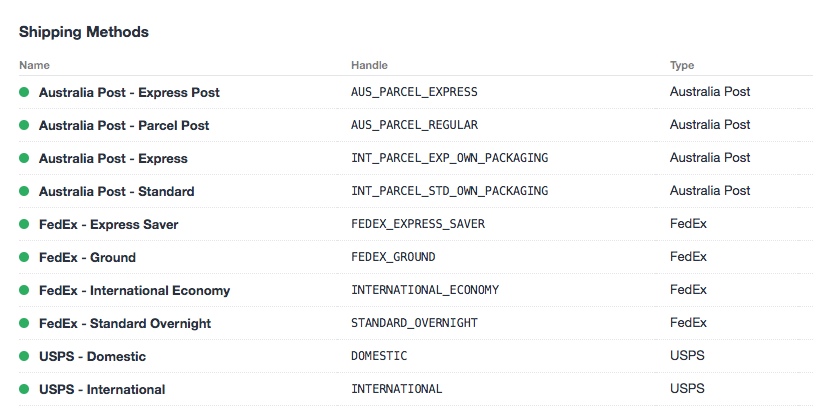
Task: Click green status dot beside FedEx - Ground
Action: [x=25, y=257]
